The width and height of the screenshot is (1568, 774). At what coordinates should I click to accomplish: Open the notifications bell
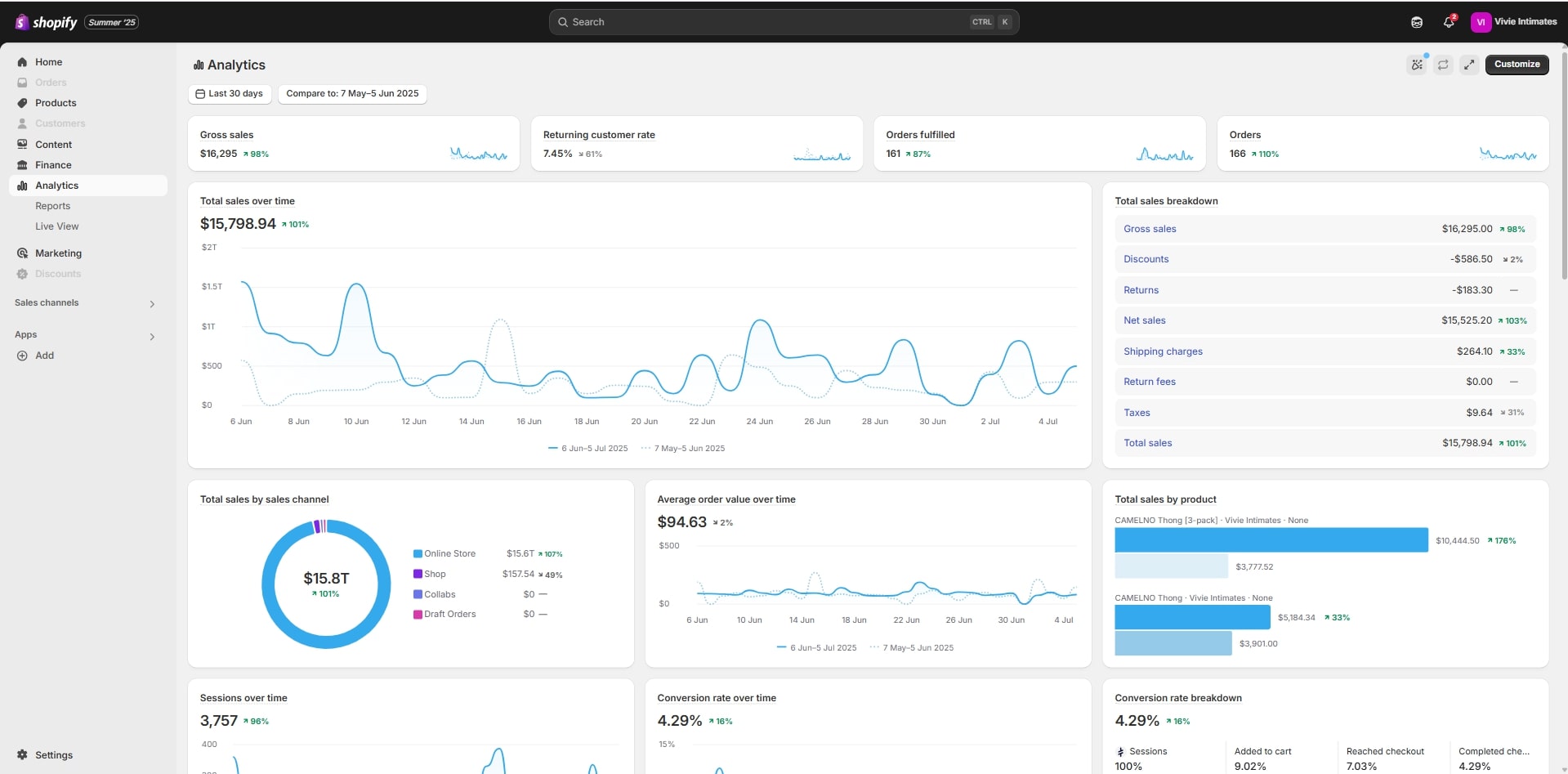pos(1449,22)
